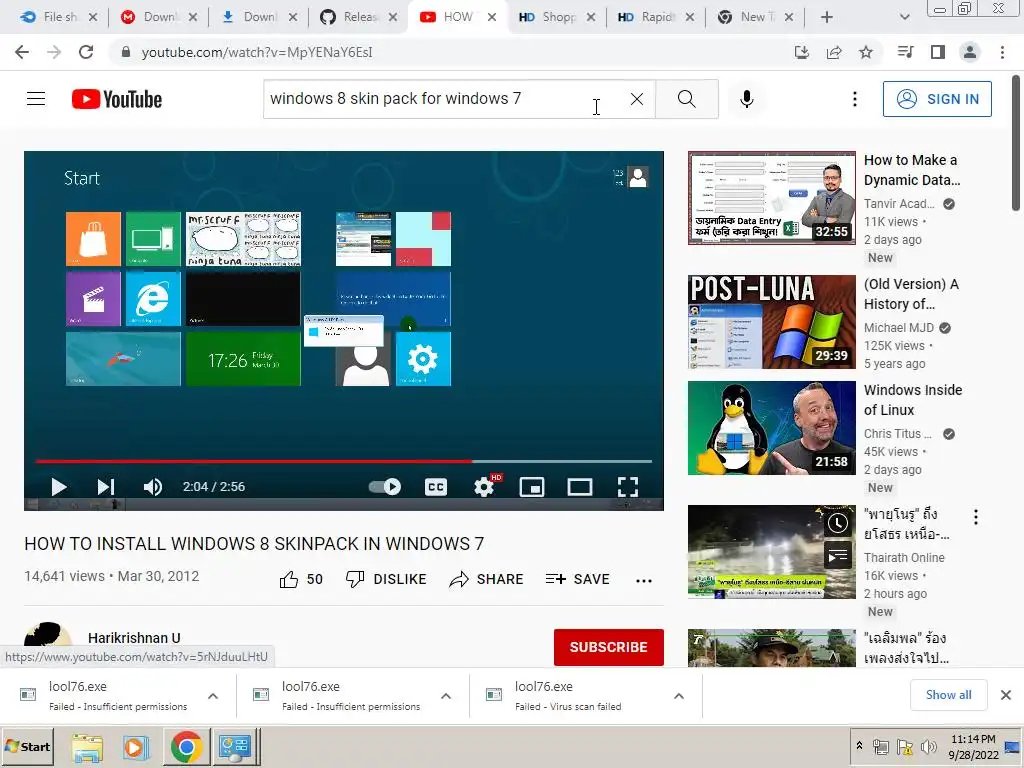Viewport: 1024px width, 768px height.
Task: Show hidden system tray icons
Action: [859, 745]
